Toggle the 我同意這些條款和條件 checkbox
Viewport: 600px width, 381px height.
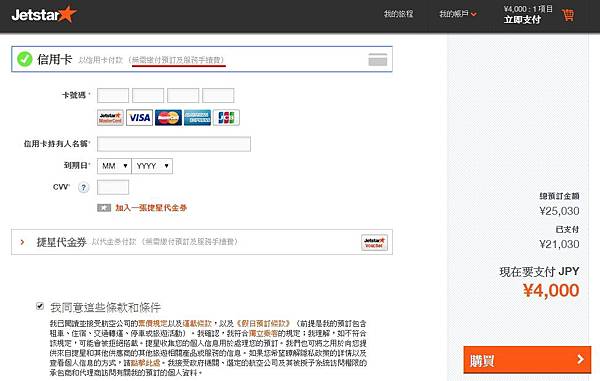tap(40, 306)
